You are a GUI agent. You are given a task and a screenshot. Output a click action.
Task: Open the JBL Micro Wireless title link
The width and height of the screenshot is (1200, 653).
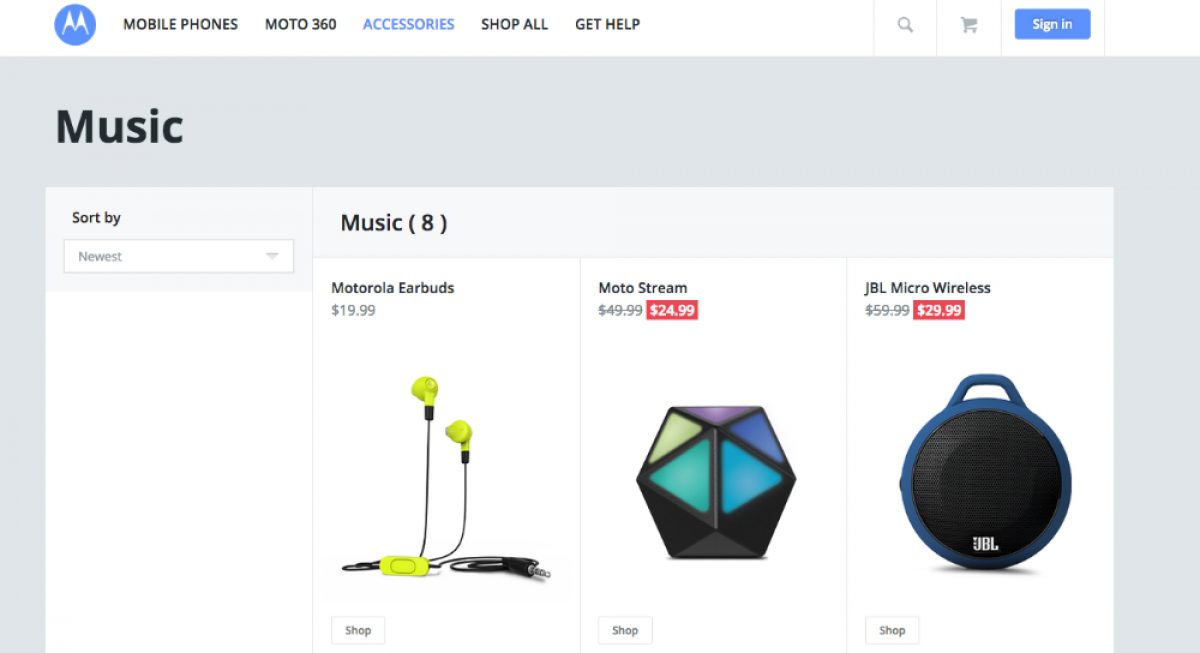point(927,288)
